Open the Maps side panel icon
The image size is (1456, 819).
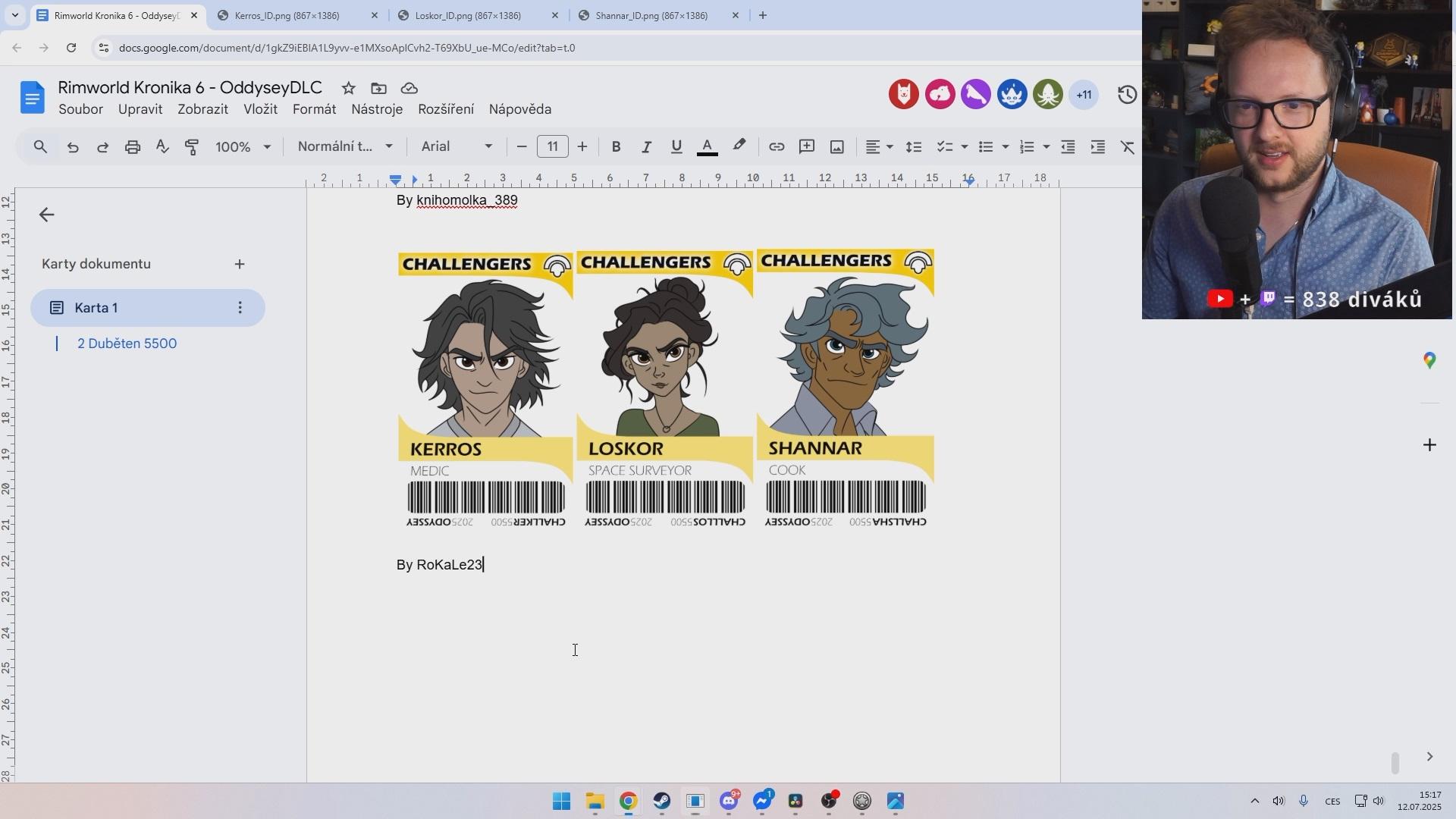1429,360
